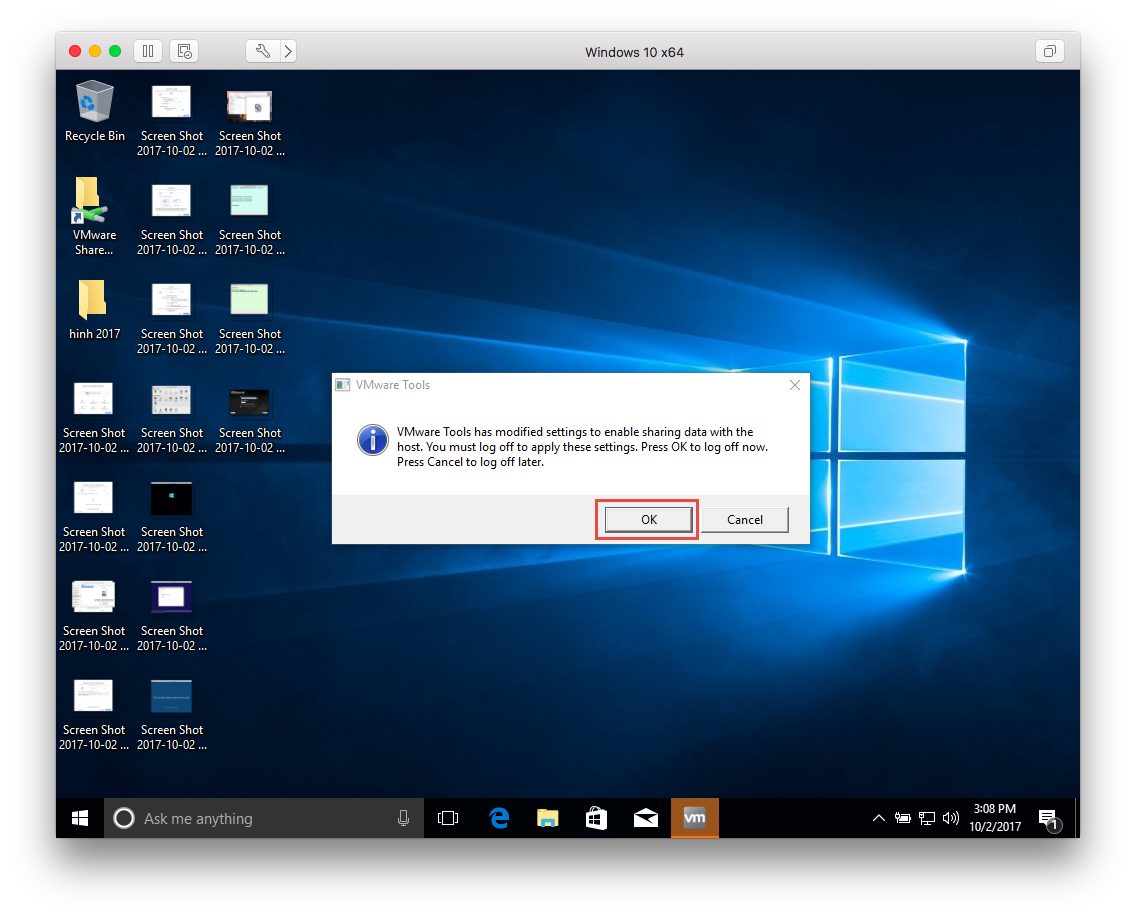The height and width of the screenshot is (918, 1136).
Task: Expand the VMware toolbar with the chevron arrow
Action: (287, 51)
